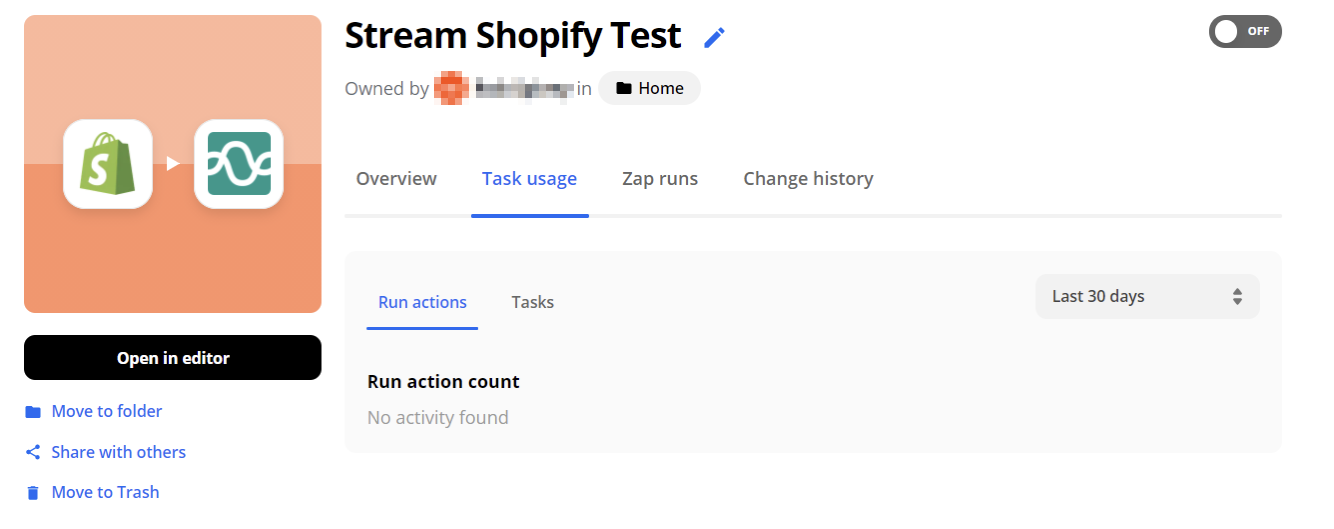
Task: Click the owner's avatar icon
Action: click(x=451, y=88)
